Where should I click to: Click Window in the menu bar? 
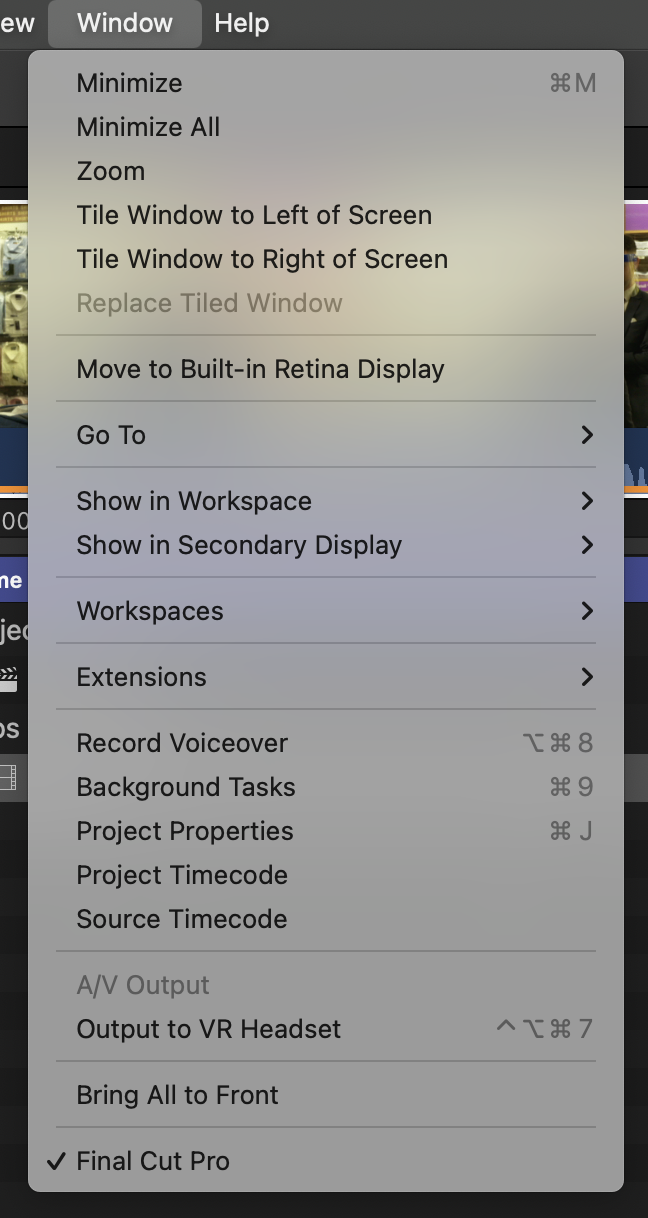[124, 23]
